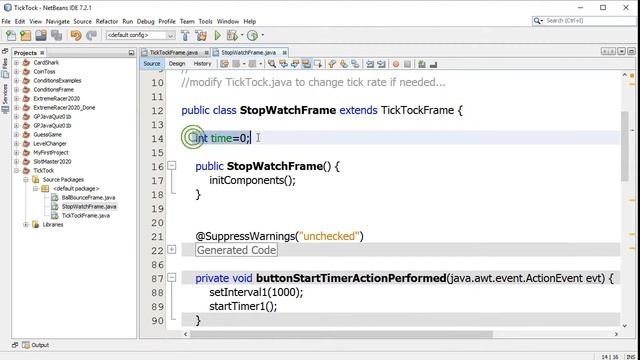640x360 pixels.
Task: Collapse buttonStartTimerActionPerformed fold on line 87
Action: 172,278
